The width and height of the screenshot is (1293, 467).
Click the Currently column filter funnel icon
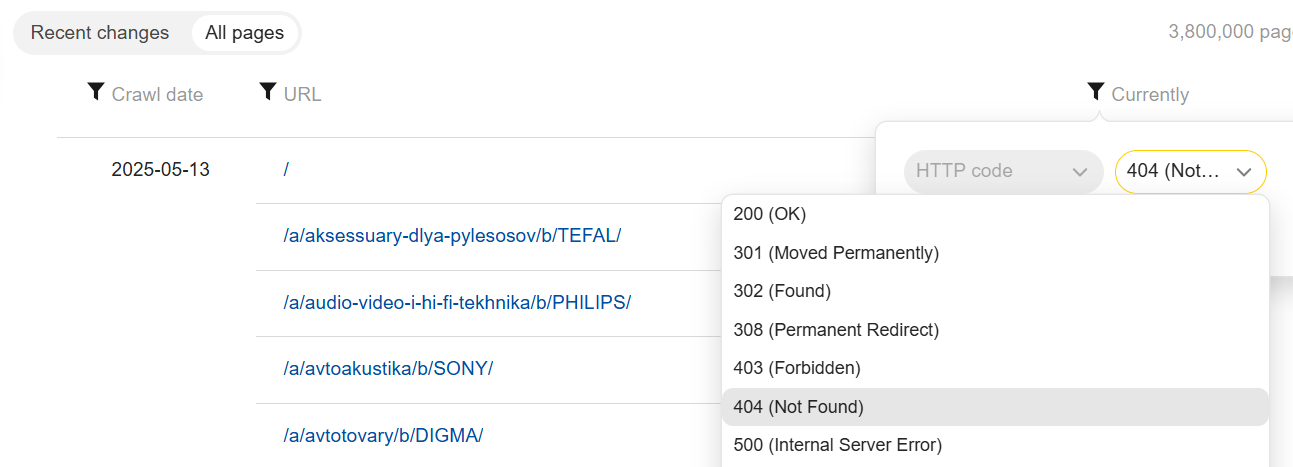1096,92
